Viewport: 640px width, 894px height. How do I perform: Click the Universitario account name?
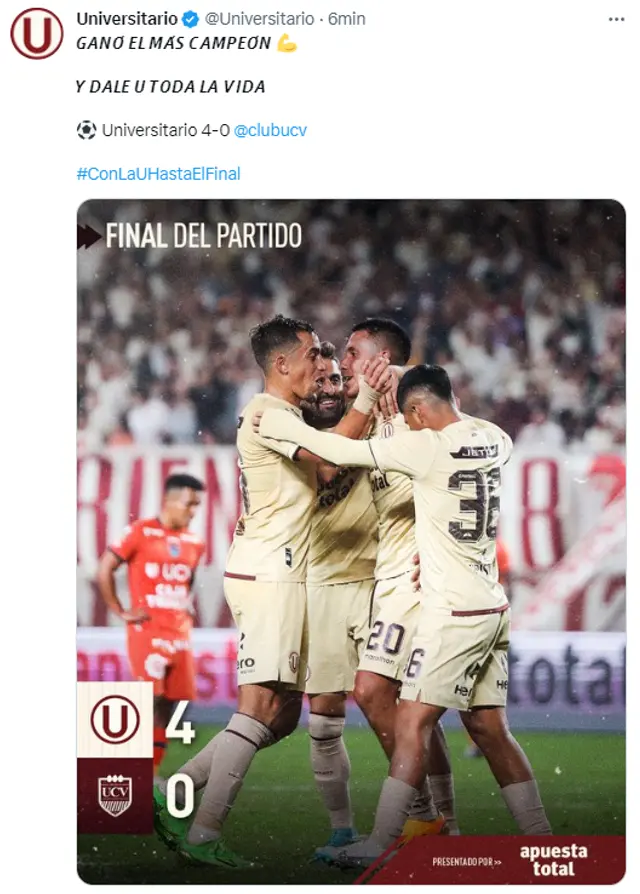[x=127, y=19]
